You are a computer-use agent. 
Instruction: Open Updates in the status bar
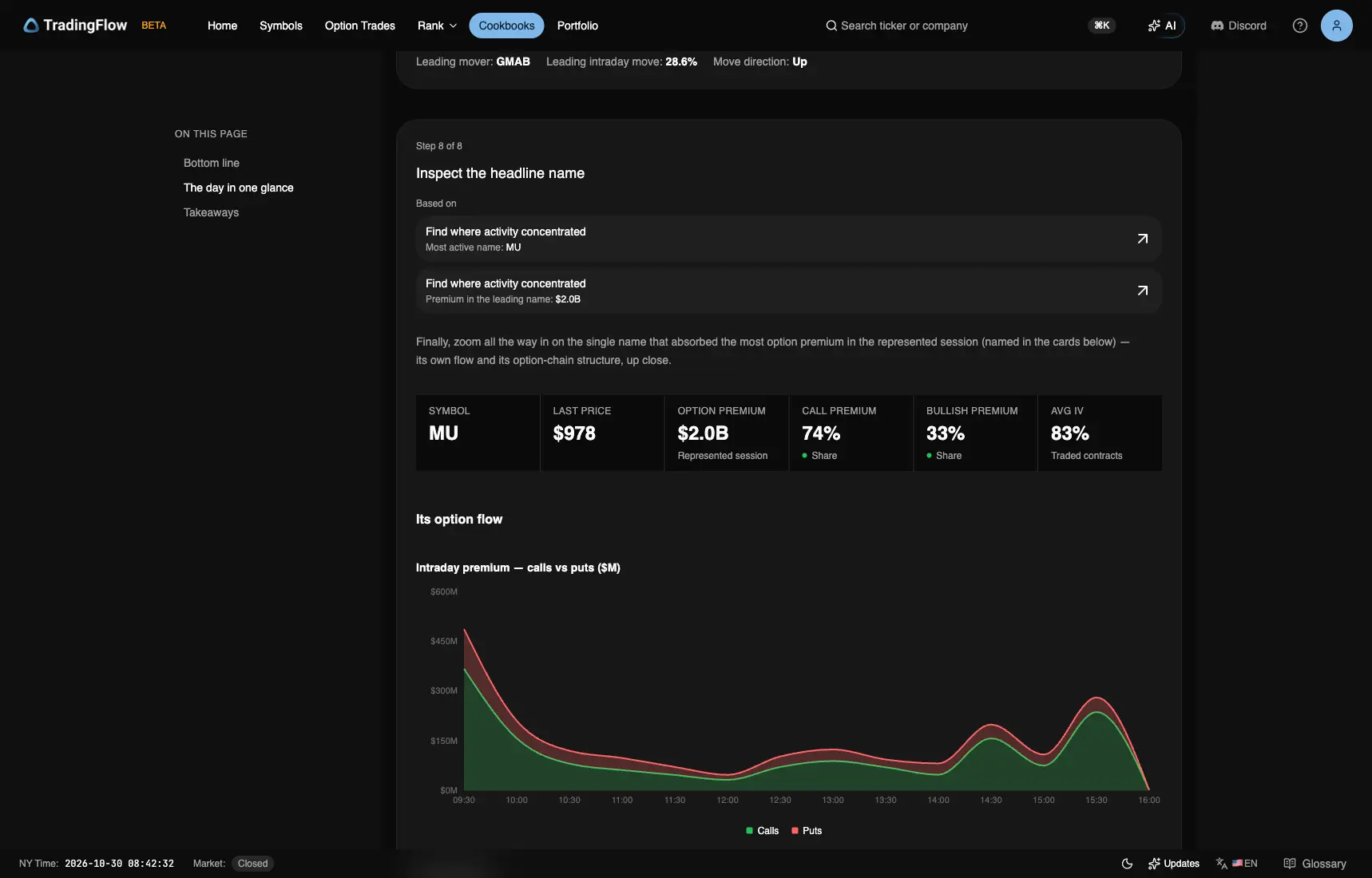click(x=1174, y=864)
